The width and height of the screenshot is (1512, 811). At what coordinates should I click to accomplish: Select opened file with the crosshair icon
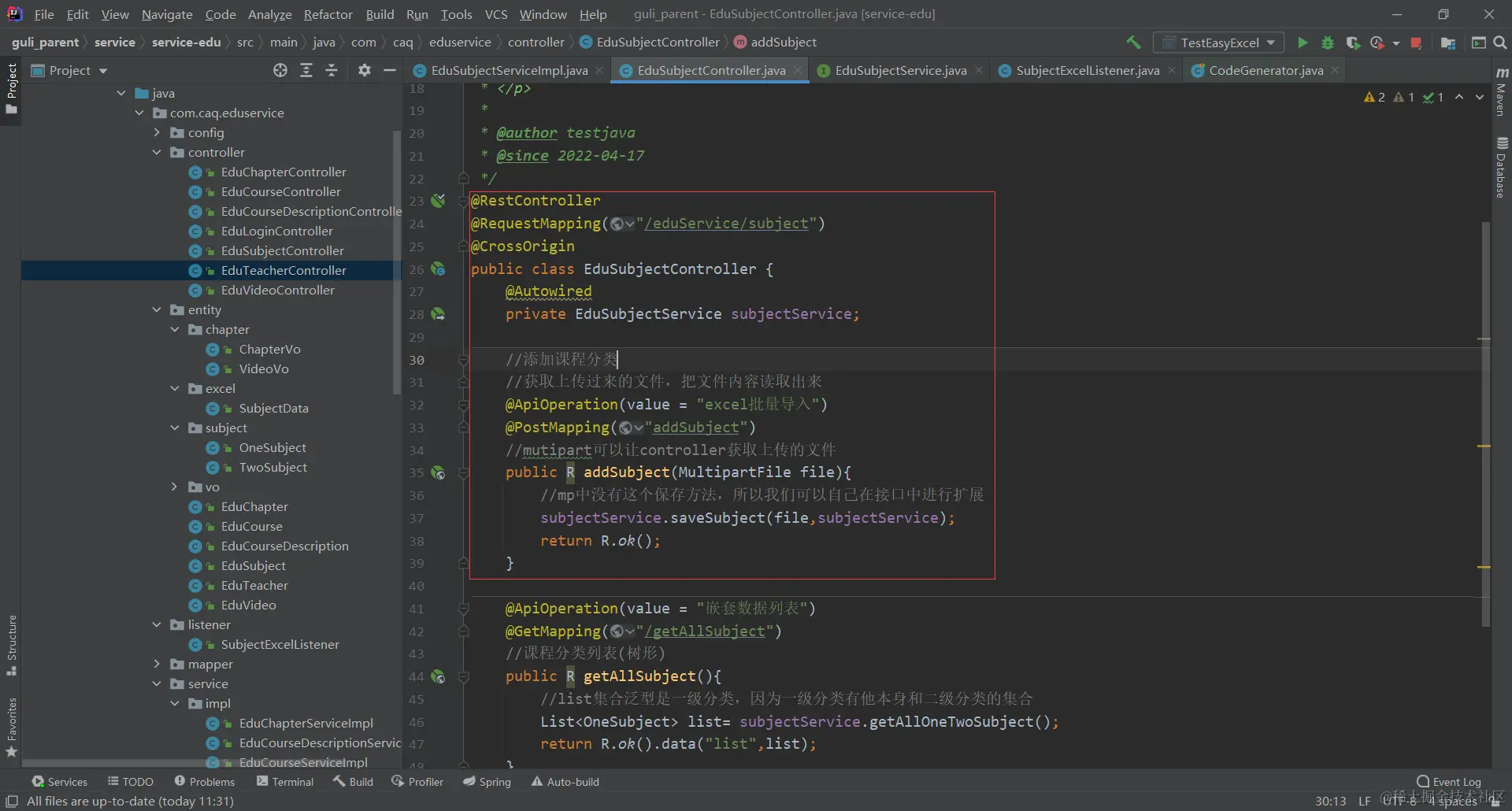tap(280, 71)
